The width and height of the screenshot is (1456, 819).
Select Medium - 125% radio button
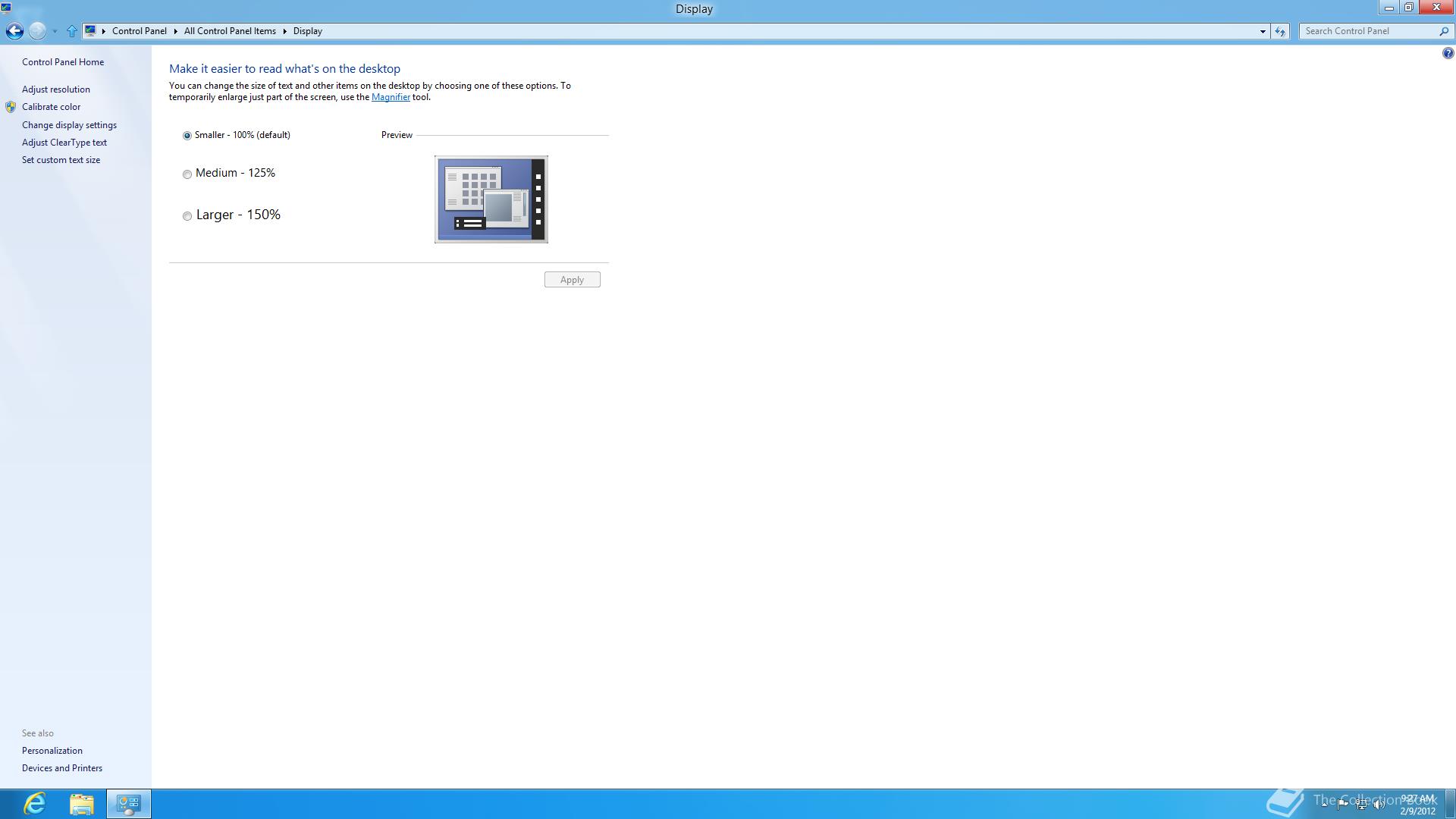pyautogui.click(x=187, y=174)
